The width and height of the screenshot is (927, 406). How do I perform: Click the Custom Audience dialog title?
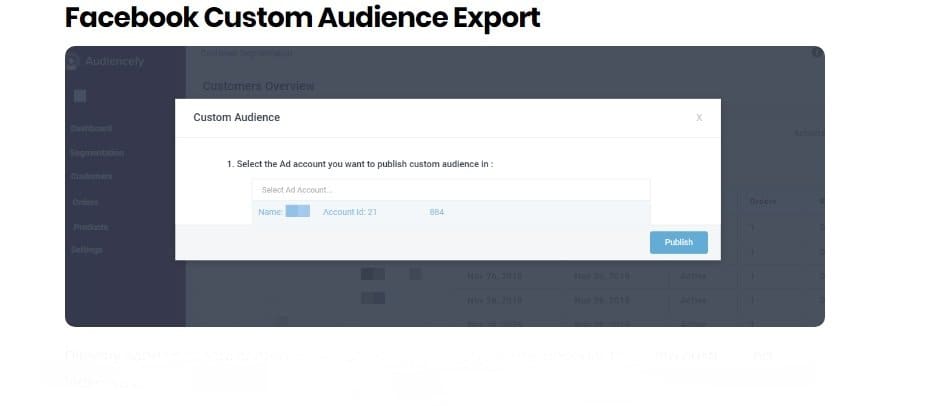[x=236, y=118]
